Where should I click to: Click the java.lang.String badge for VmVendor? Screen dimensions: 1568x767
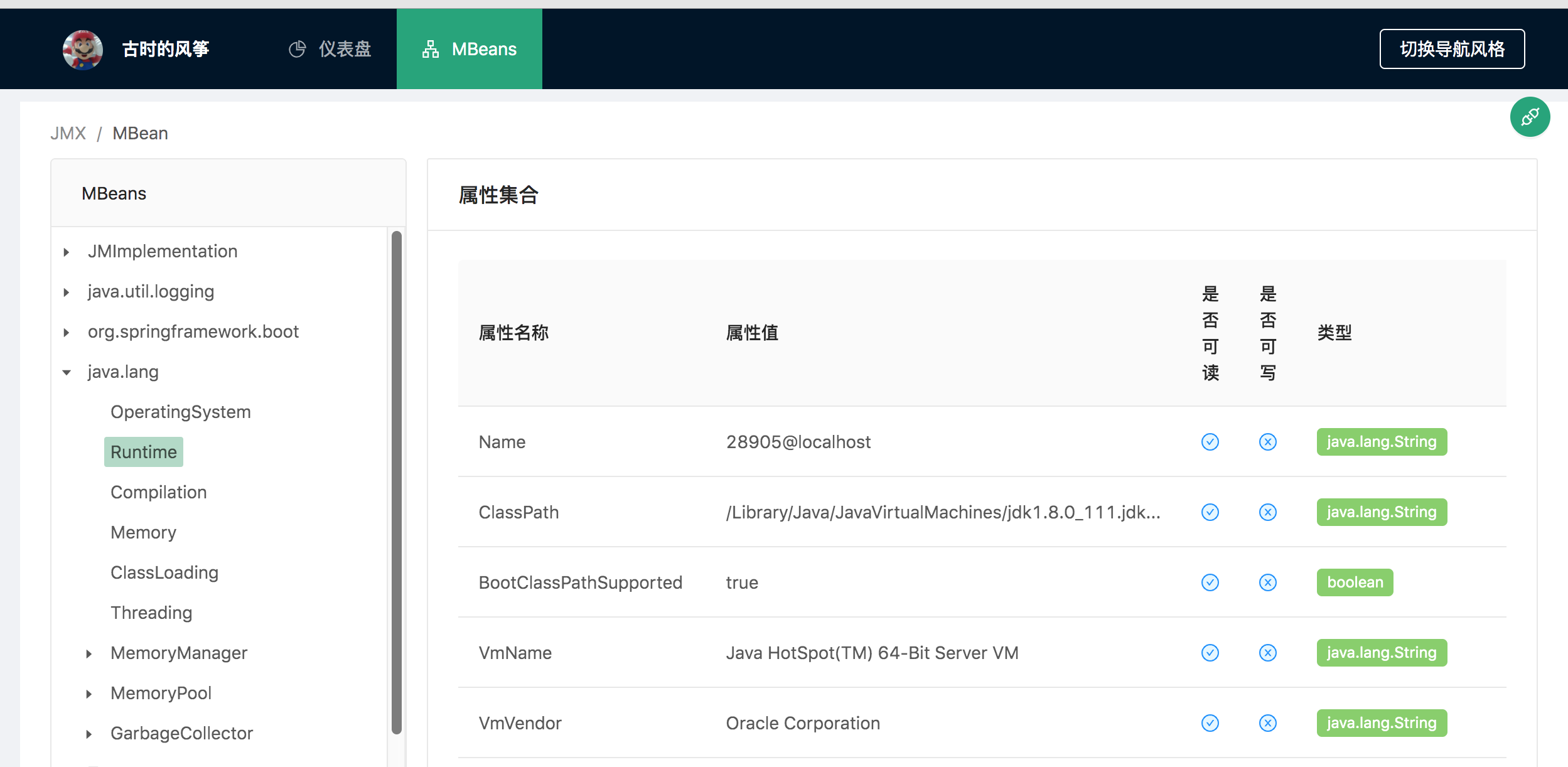pos(1382,722)
